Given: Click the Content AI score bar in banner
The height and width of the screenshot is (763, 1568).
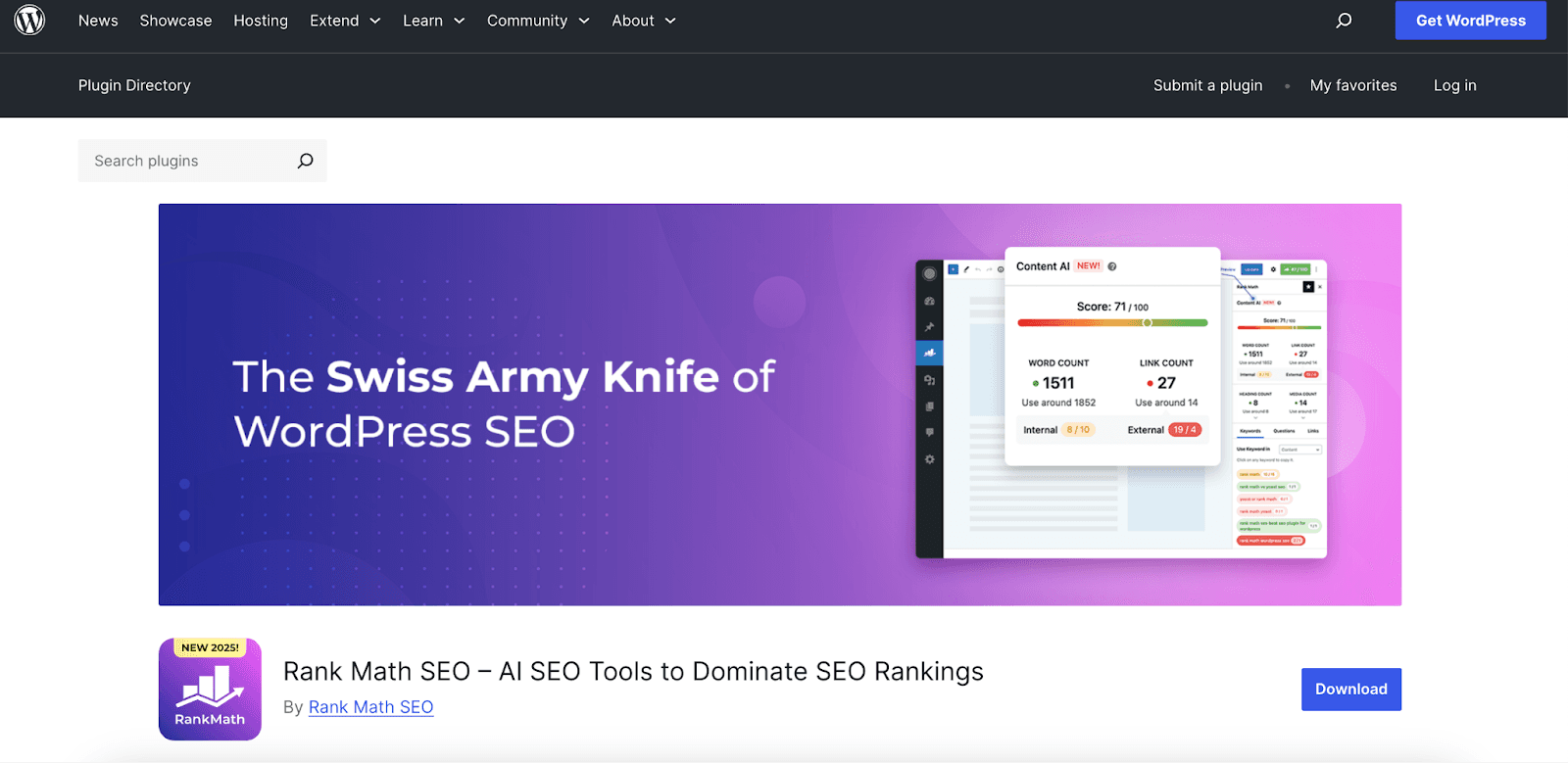Looking at the screenshot, I should click(x=1112, y=322).
